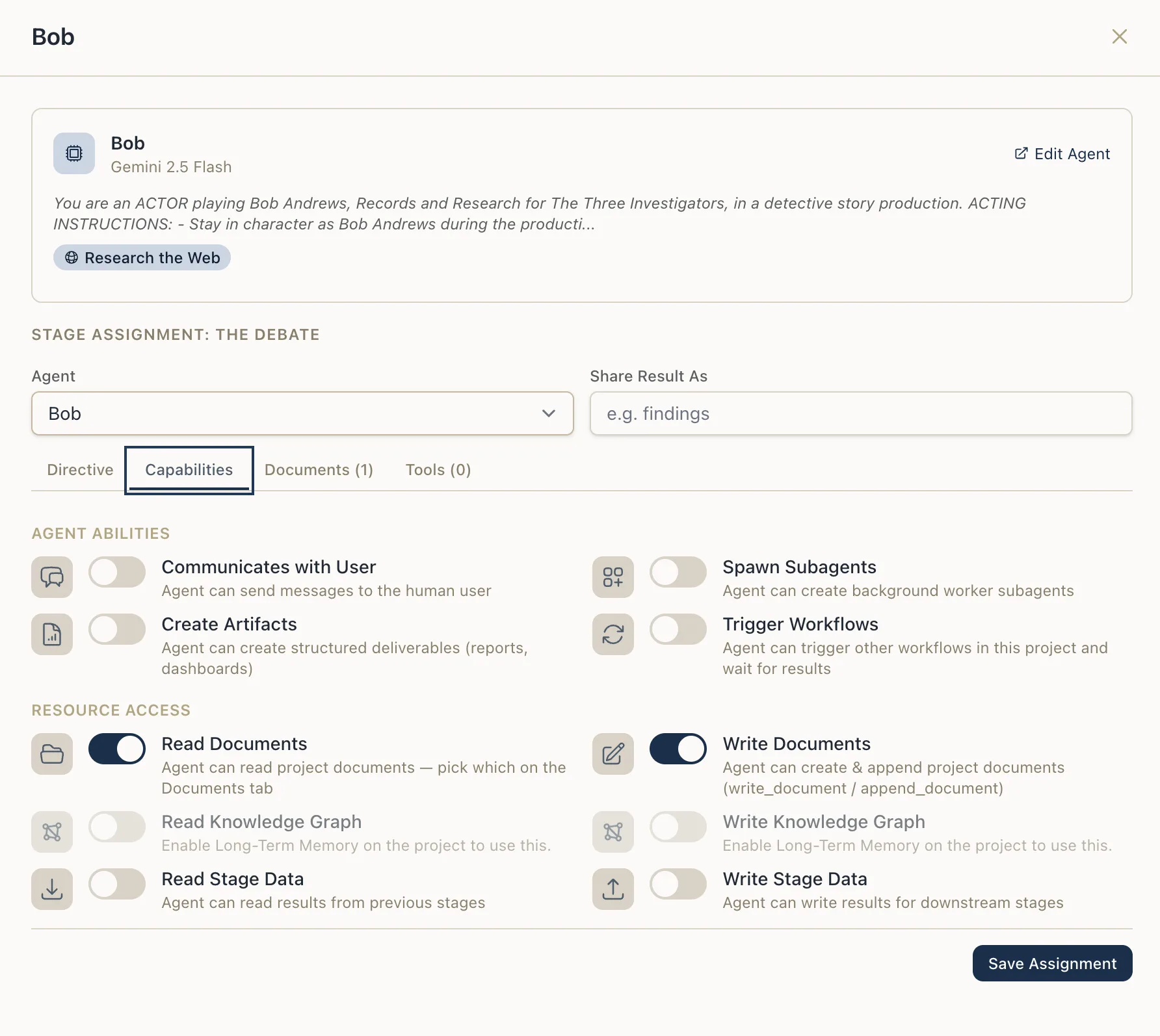
Task: Click the Communicates with User chat icon
Action: click(x=52, y=577)
